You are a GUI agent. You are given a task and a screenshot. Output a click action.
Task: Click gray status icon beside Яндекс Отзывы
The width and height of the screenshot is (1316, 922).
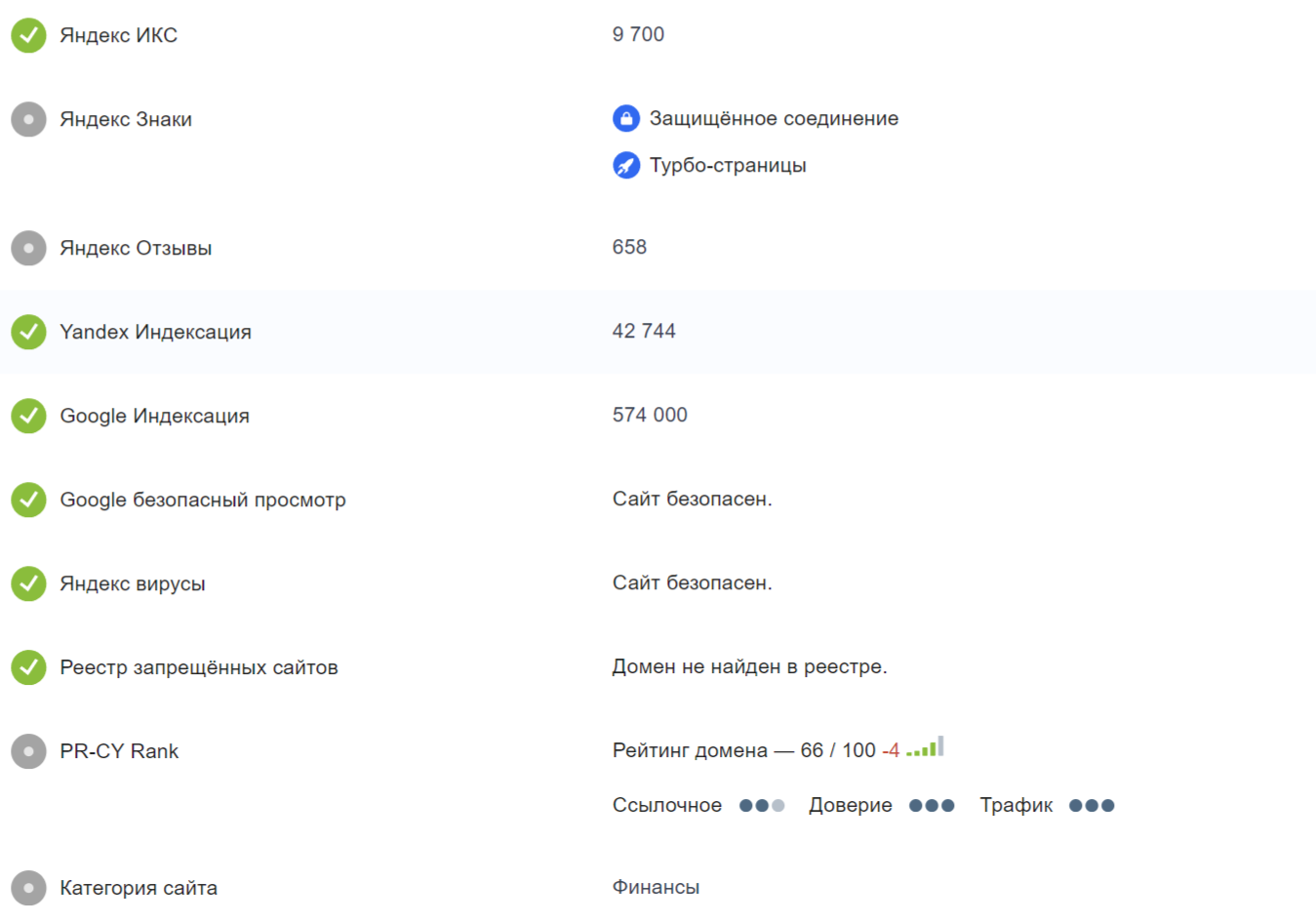28,248
